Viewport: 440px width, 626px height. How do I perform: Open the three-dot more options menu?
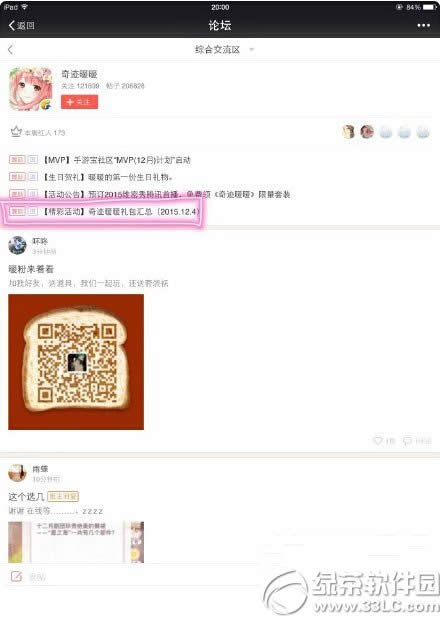coord(423,26)
